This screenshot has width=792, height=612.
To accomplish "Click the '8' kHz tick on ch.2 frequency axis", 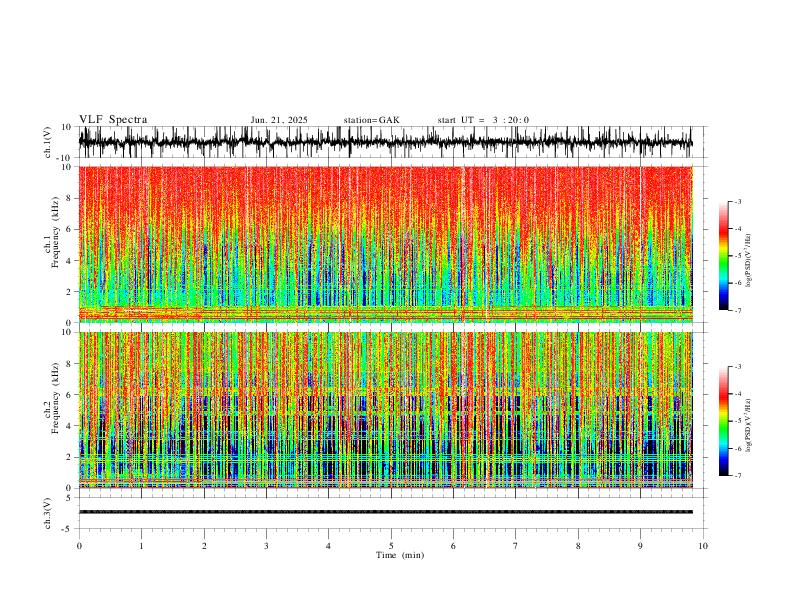I will pyautogui.click(x=69, y=364).
